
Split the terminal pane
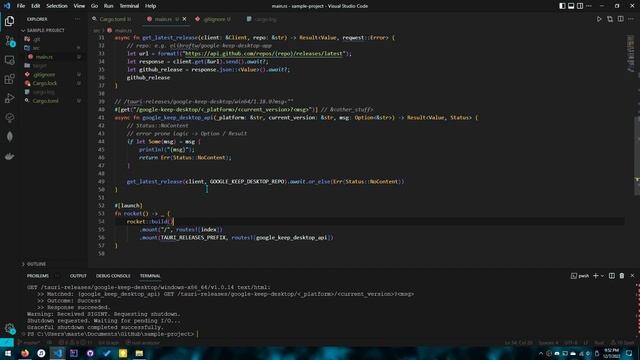click(611, 276)
